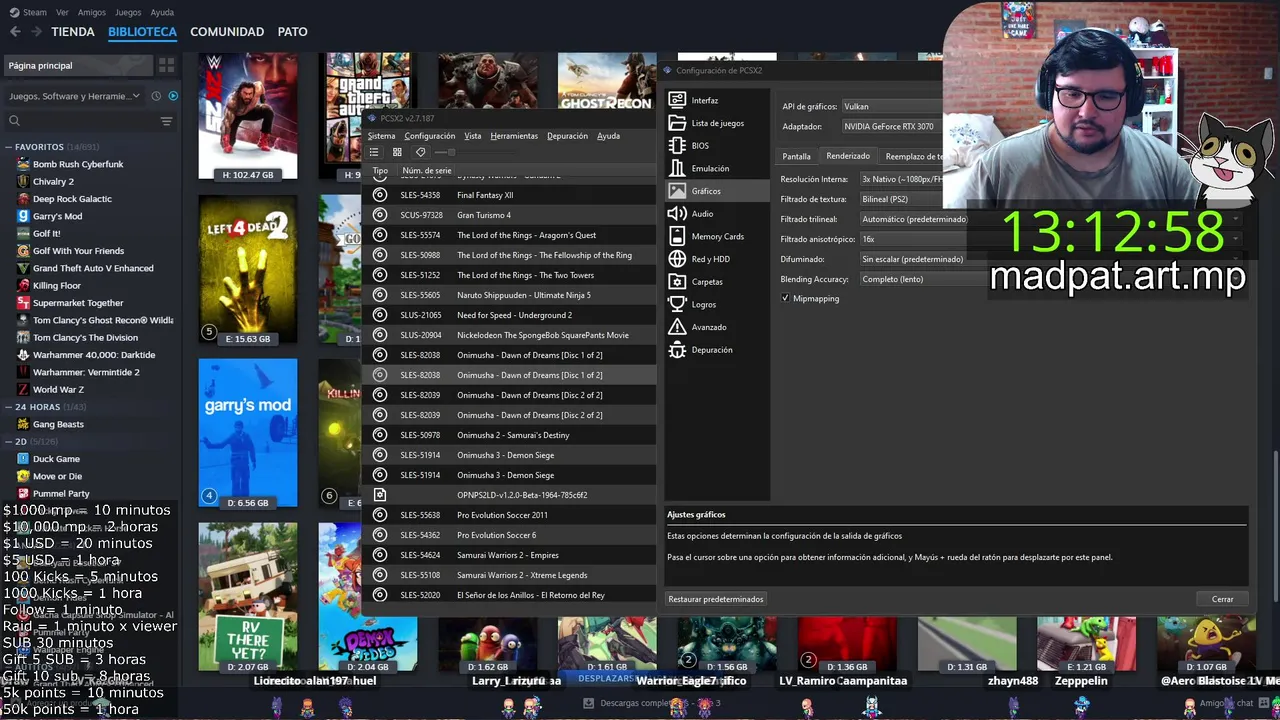Expand Juegos, Software y Herramientas filter dropdown

click(75, 96)
